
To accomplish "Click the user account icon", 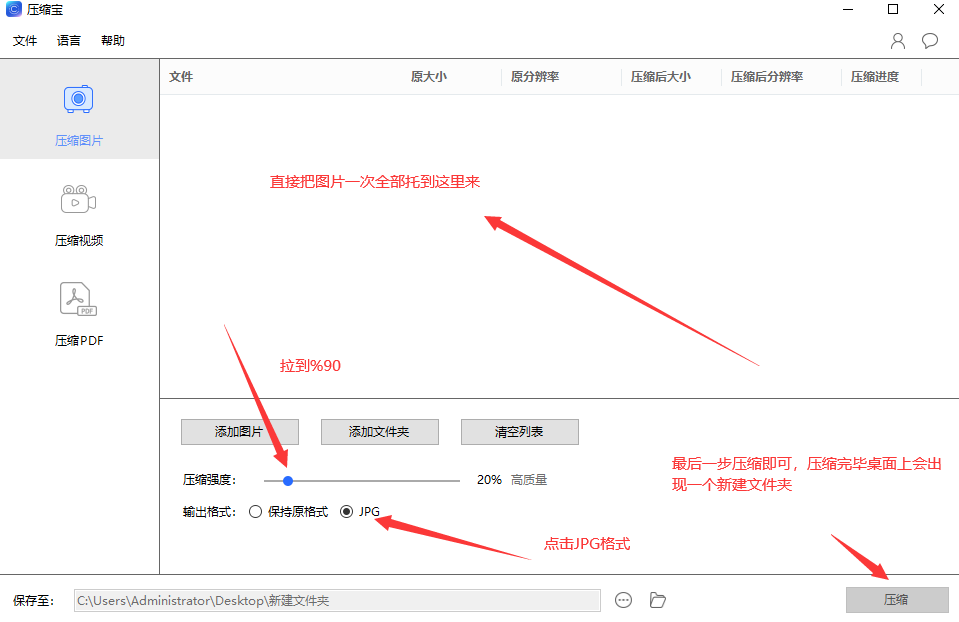I will coord(897,41).
